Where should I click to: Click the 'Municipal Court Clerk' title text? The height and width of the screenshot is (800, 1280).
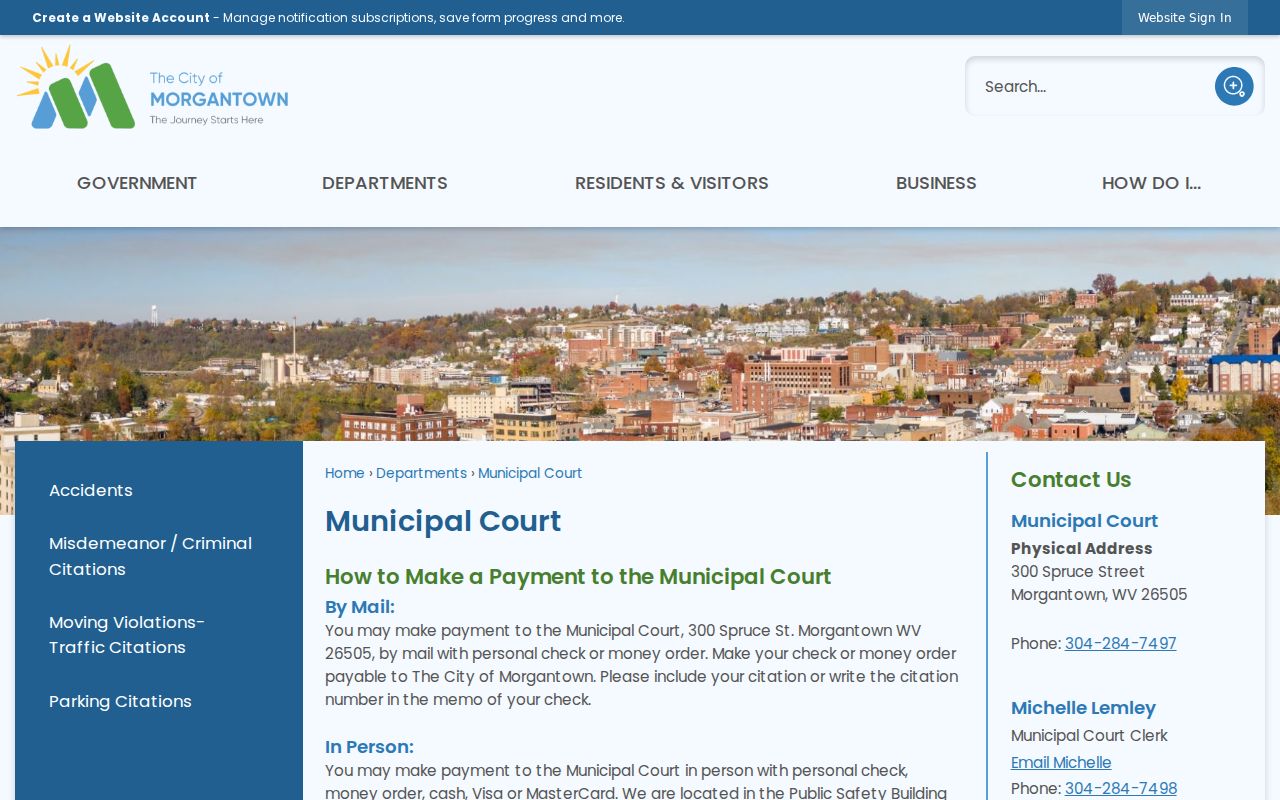pyautogui.click(x=1089, y=735)
